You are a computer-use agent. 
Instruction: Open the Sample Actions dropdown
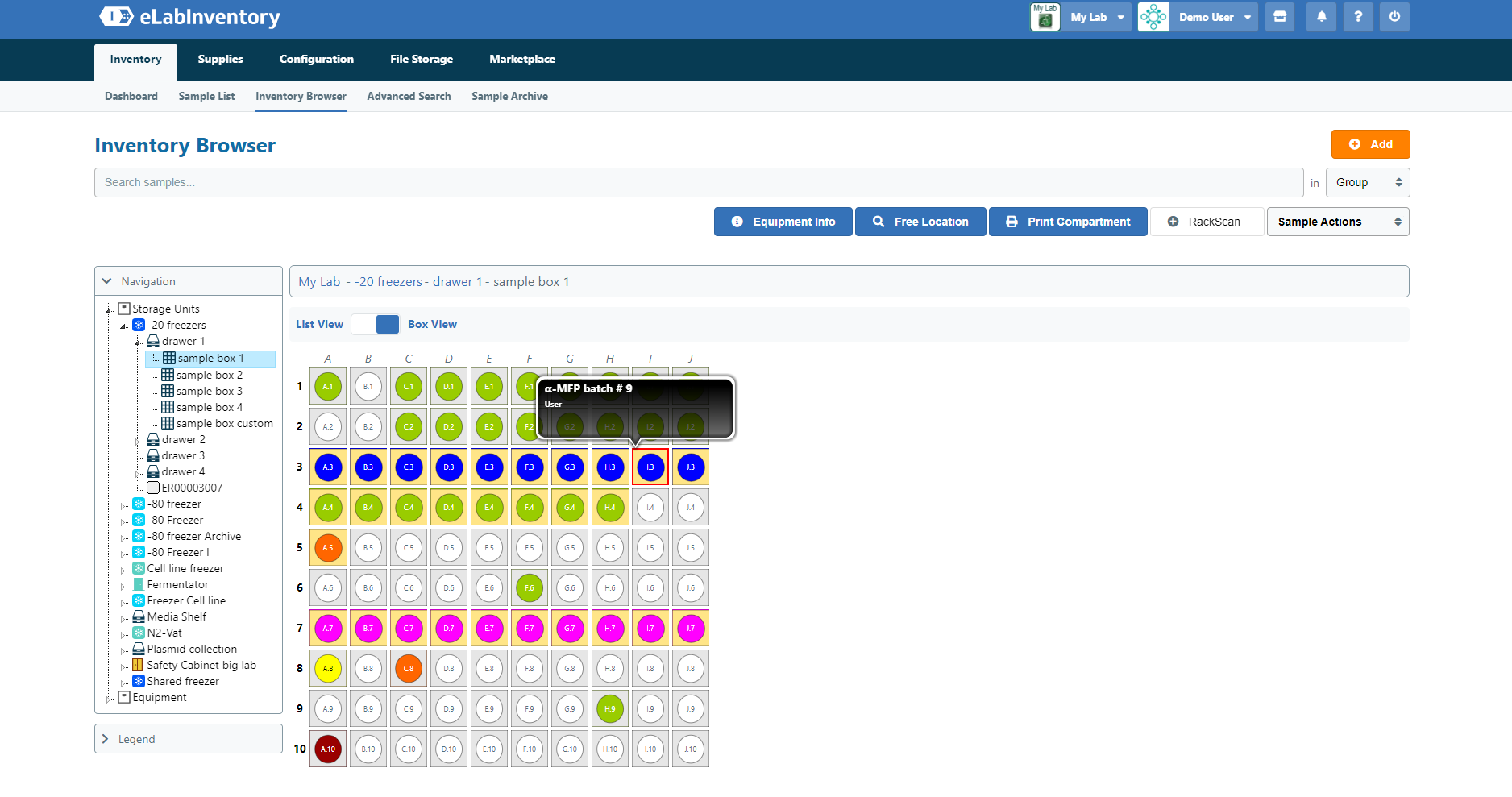click(1338, 222)
